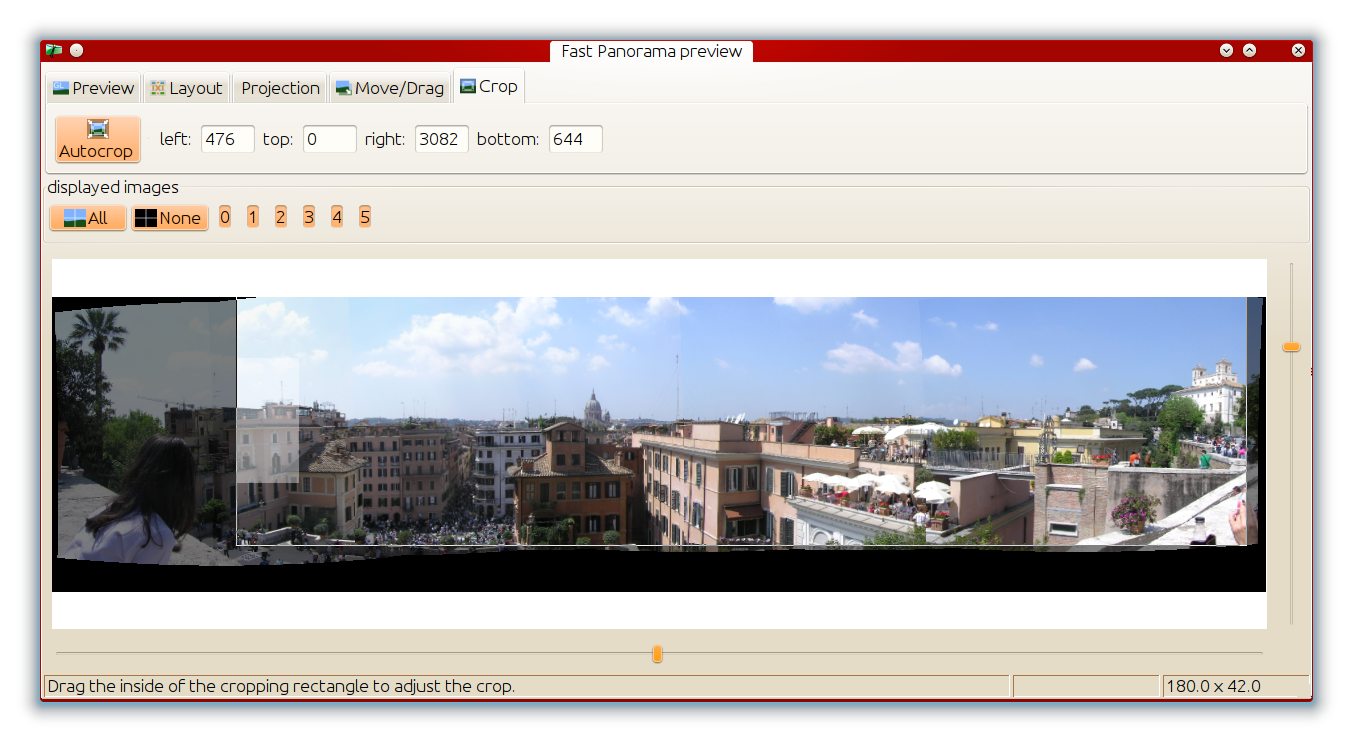Toggle display of image 3
The width and height of the screenshot is (1353, 742).
pyautogui.click(x=309, y=217)
